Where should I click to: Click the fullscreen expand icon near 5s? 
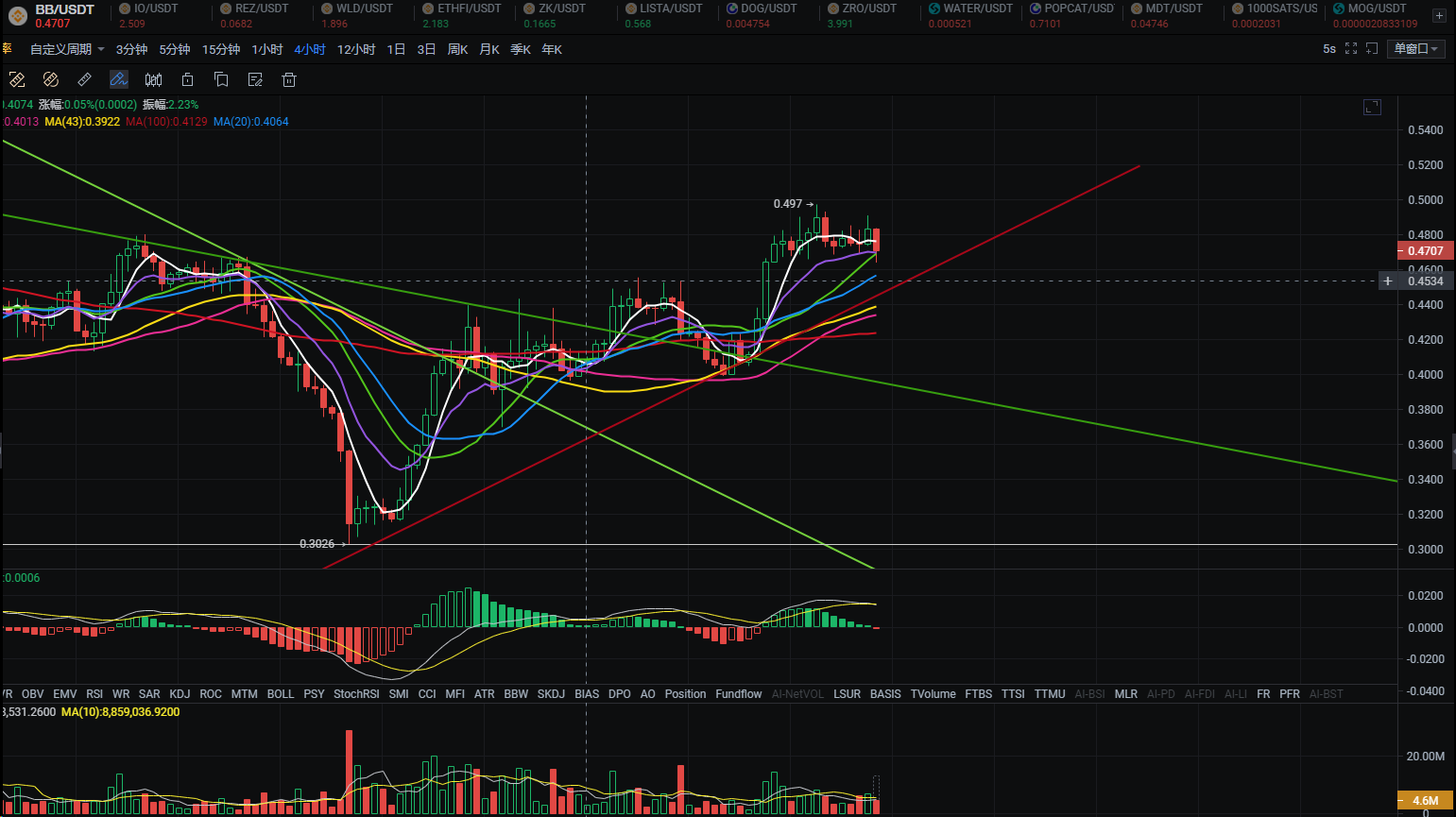1351,49
